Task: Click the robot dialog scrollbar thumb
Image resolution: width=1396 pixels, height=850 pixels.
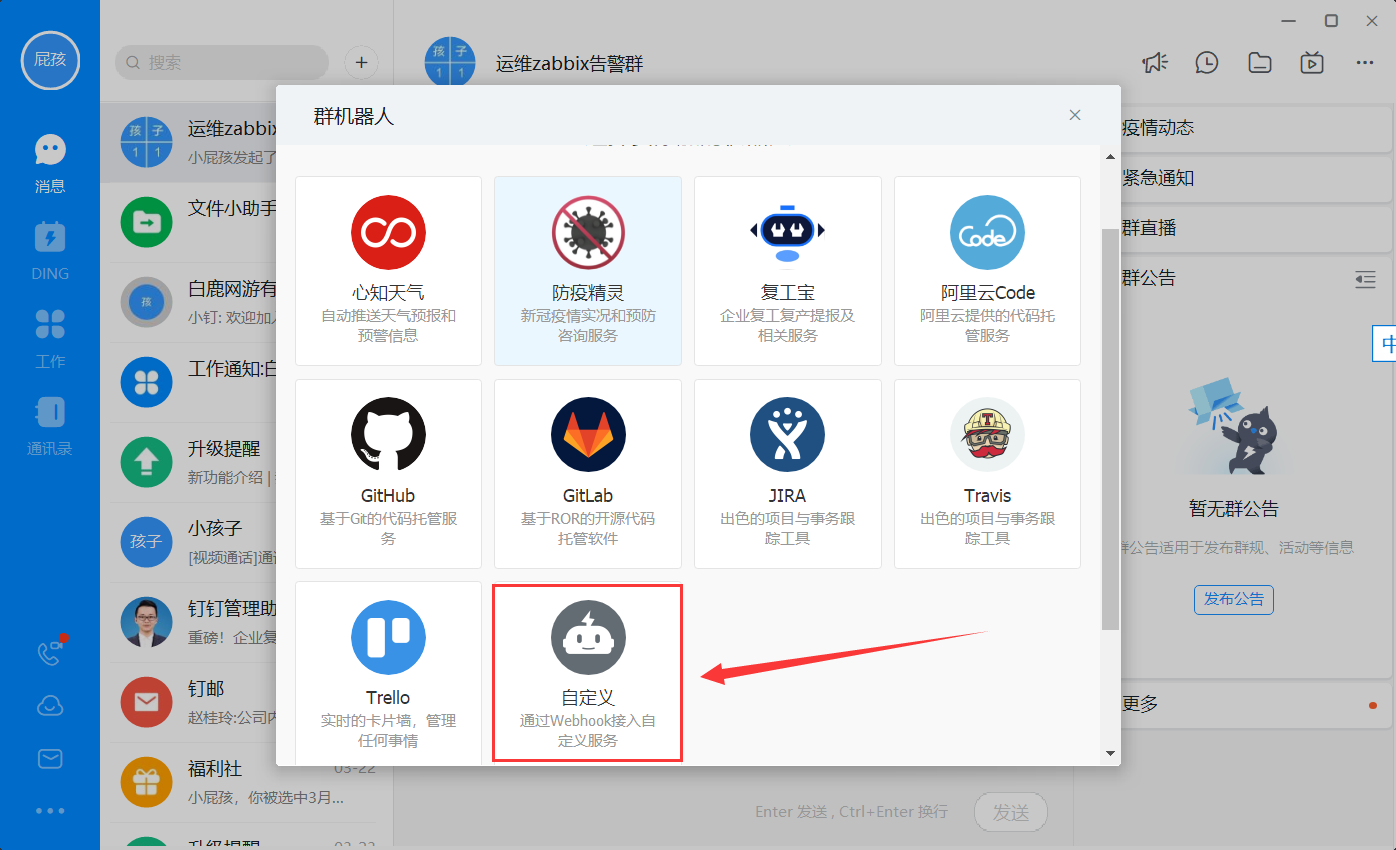Action: 1110,428
